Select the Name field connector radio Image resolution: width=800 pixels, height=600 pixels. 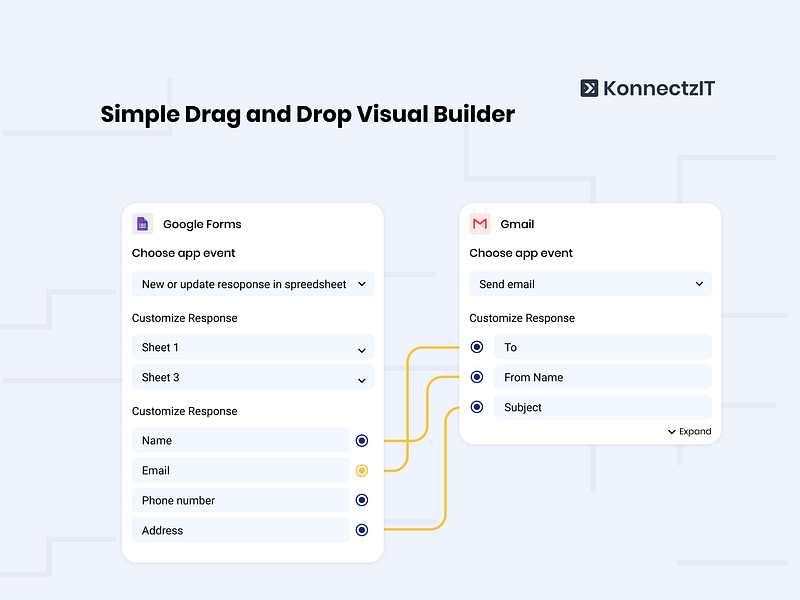point(362,441)
